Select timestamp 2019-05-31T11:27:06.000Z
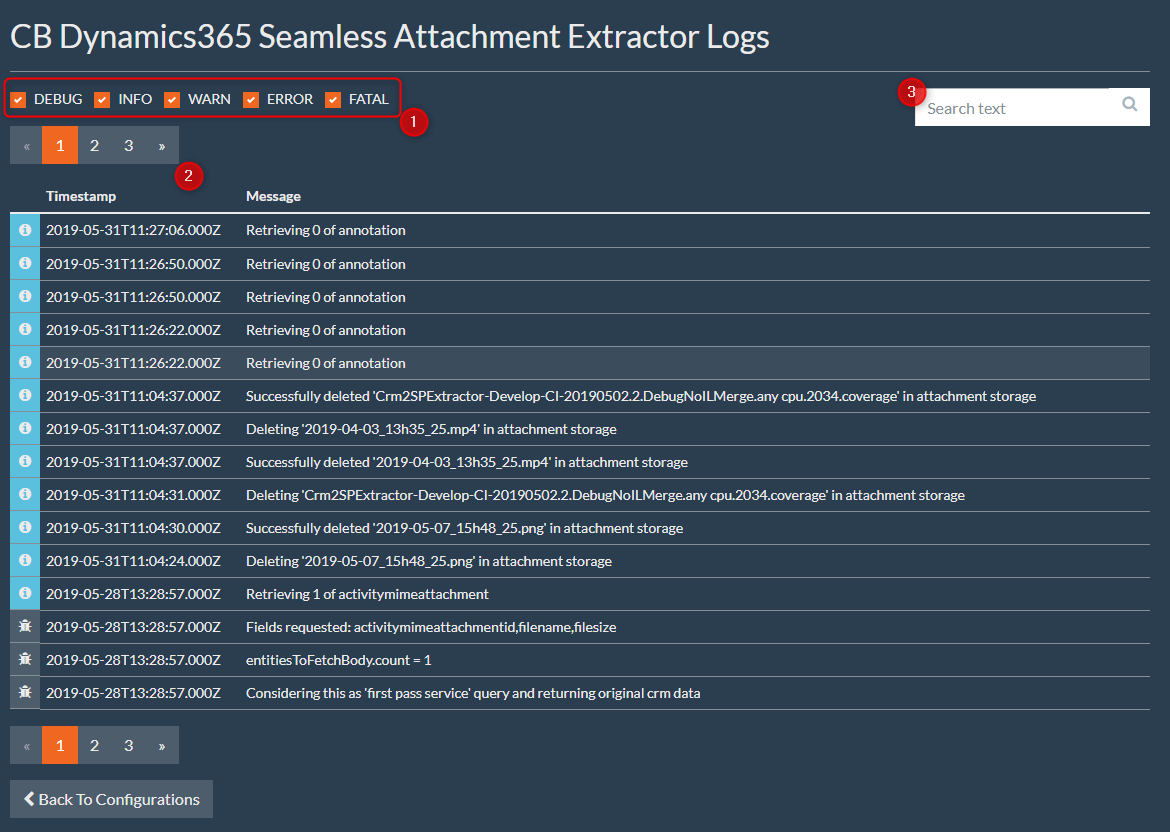The width and height of the screenshot is (1170, 832). click(x=133, y=231)
